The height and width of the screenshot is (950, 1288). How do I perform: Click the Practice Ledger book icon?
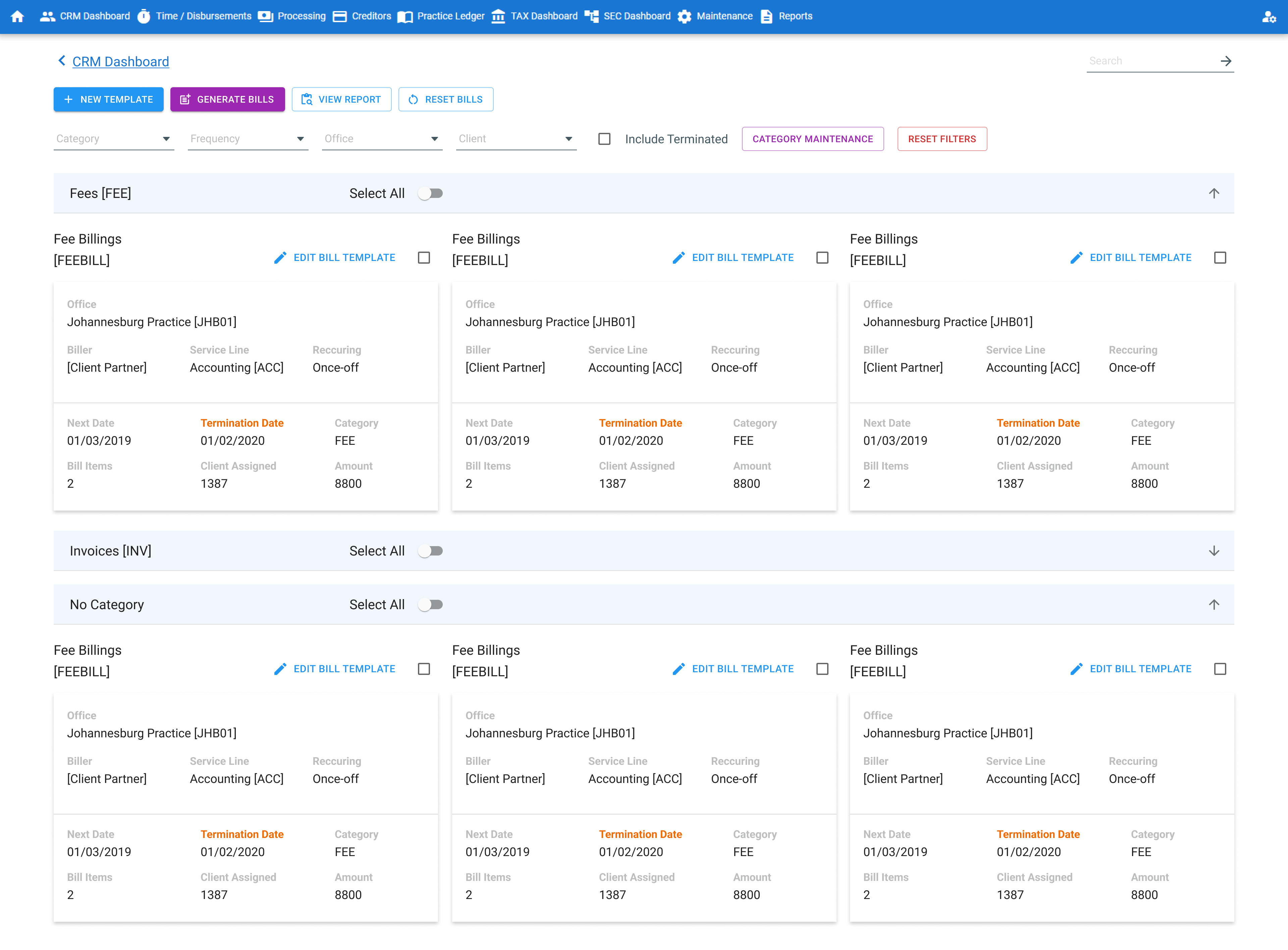pyautogui.click(x=405, y=17)
